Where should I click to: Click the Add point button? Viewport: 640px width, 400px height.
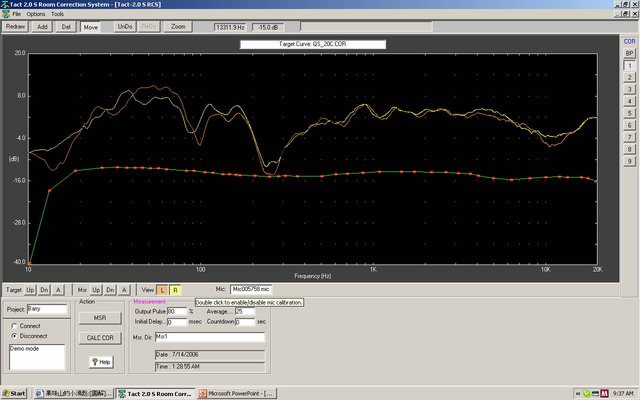point(42,27)
